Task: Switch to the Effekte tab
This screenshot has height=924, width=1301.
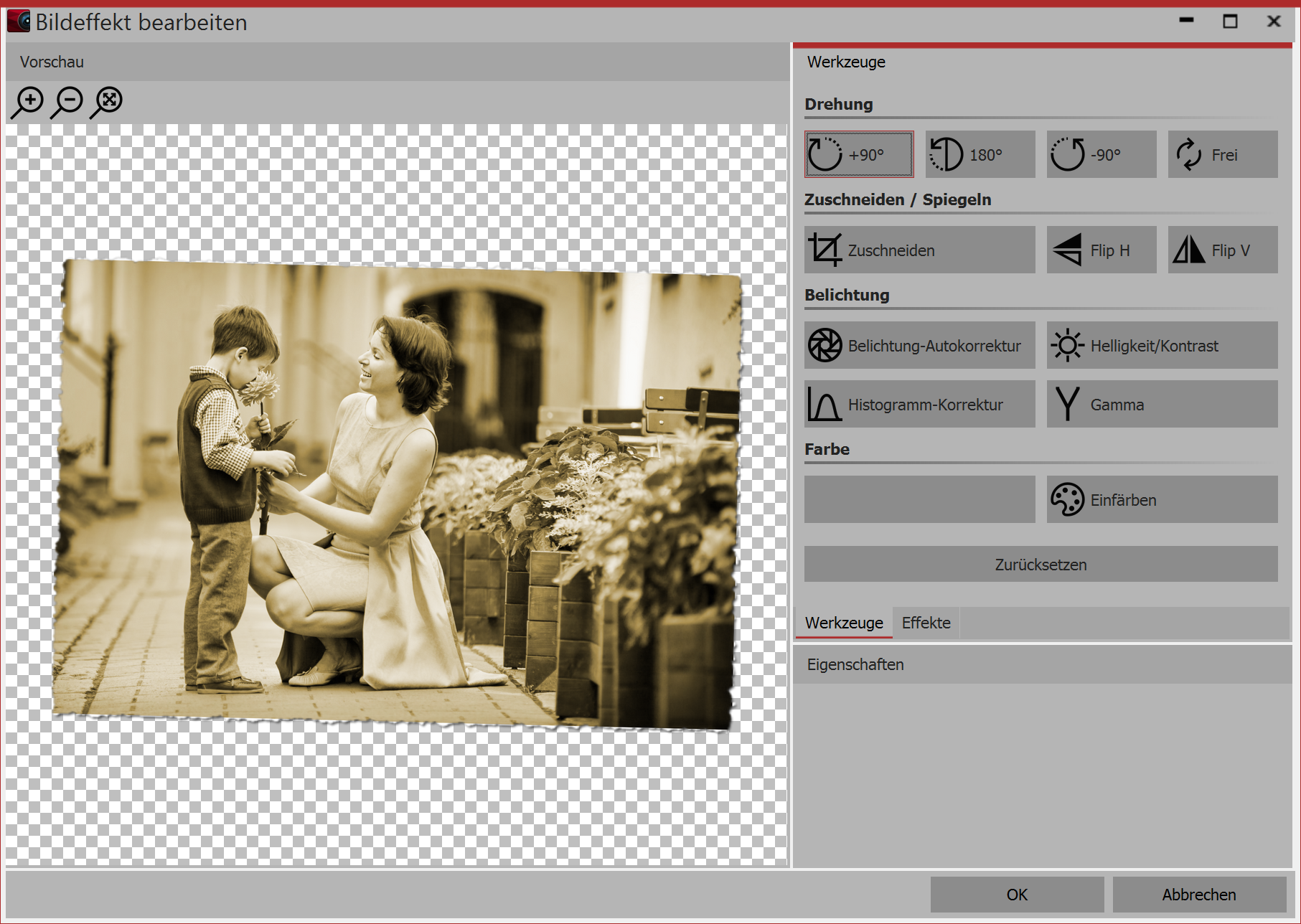Action: point(926,623)
